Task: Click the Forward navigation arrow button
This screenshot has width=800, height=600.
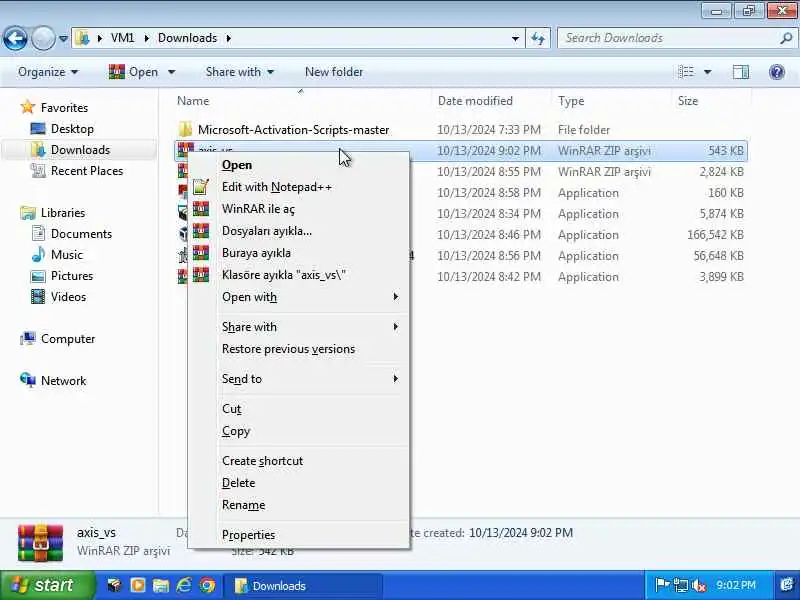Action: (x=43, y=38)
